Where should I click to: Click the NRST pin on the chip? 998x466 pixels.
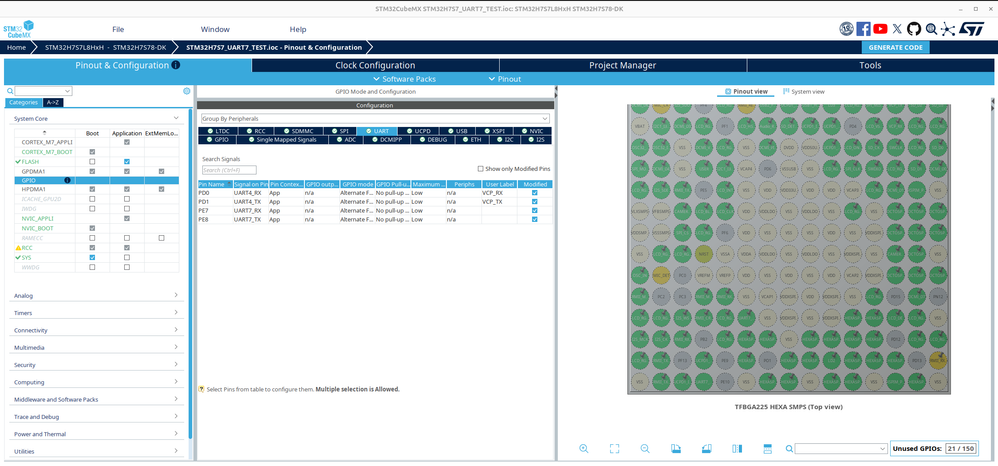tap(703, 253)
